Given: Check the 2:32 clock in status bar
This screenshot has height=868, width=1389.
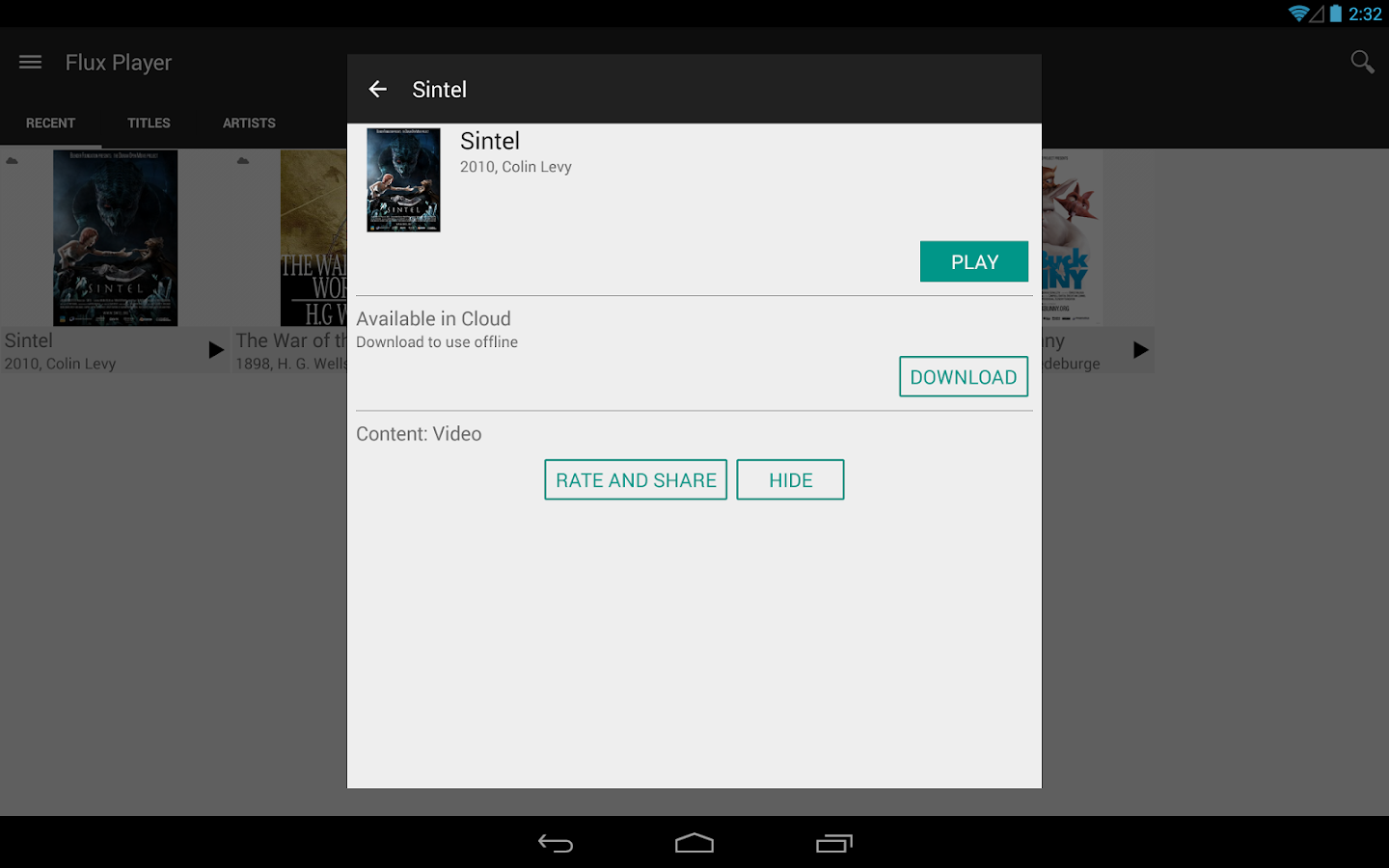Looking at the screenshot, I should click(x=1365, y=14).
